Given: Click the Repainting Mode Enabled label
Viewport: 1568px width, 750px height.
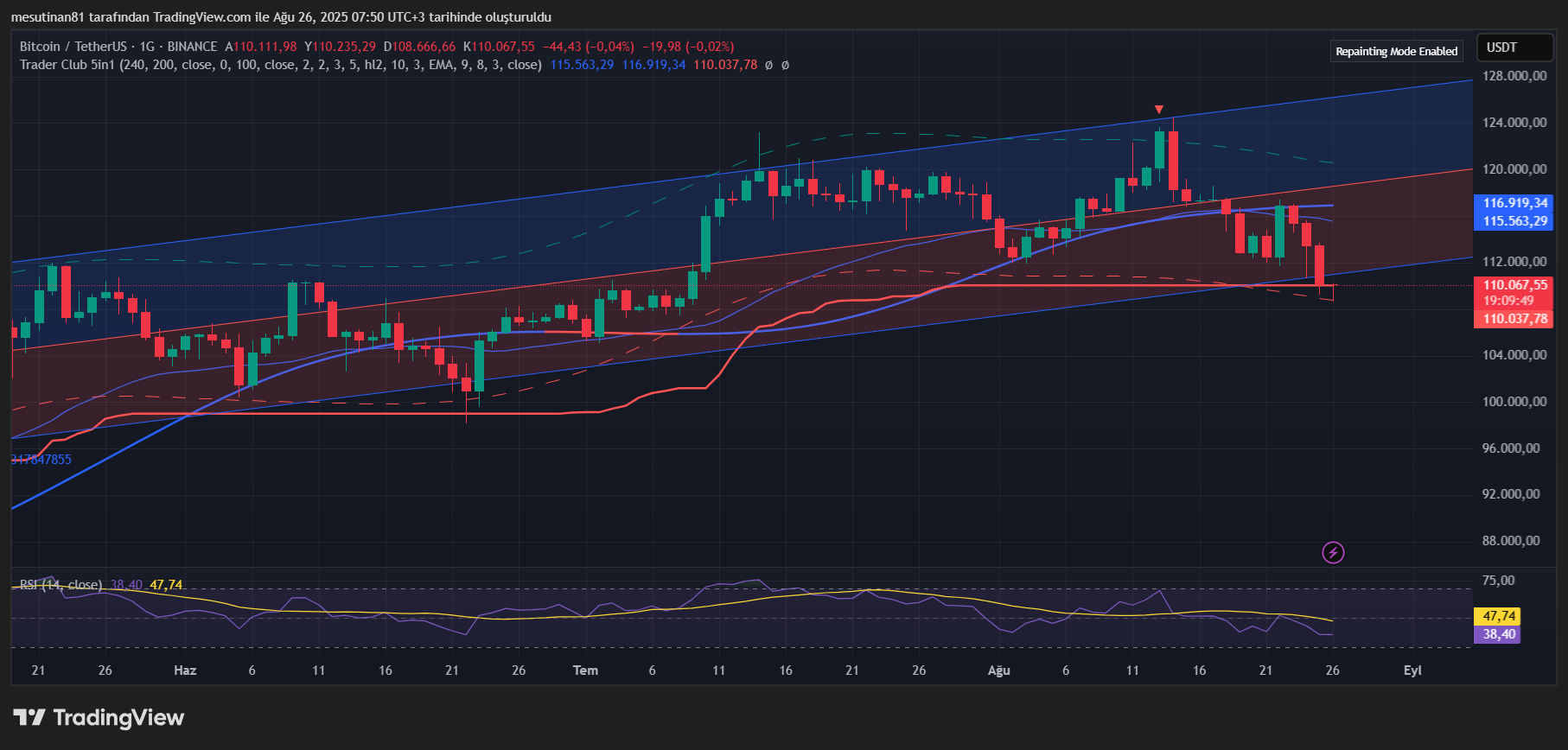Looking at the screenshot, I should click(x=1396, y=52).
